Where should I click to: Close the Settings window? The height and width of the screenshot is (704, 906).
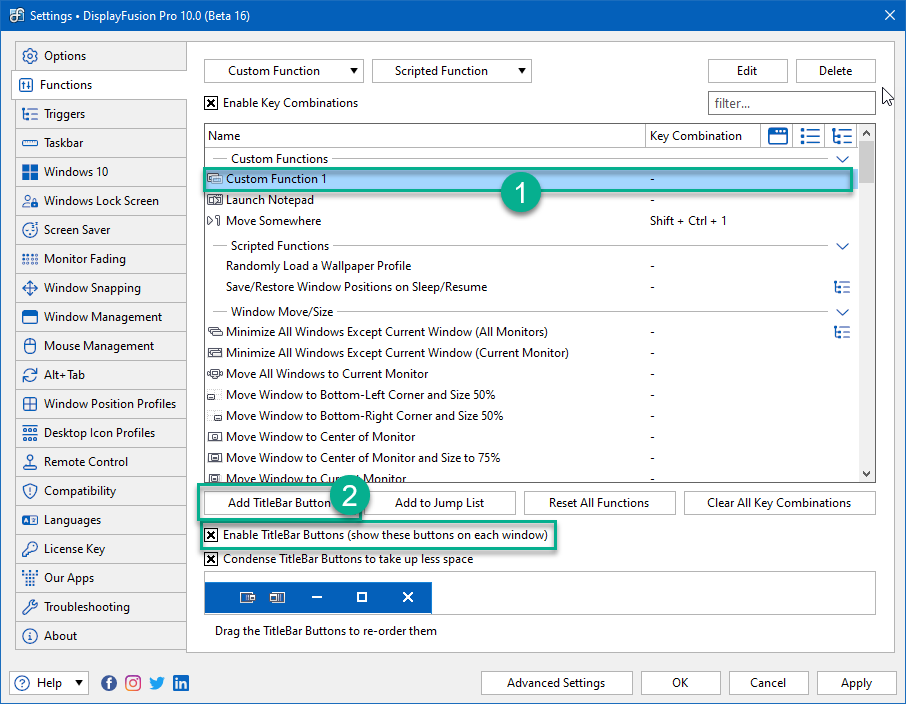890,16
